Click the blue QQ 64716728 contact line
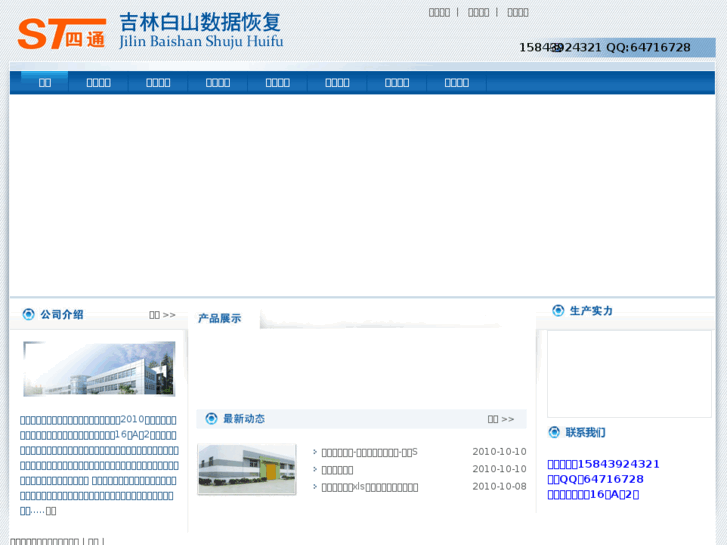Viewport: 727px width, 545px height. 595,479
